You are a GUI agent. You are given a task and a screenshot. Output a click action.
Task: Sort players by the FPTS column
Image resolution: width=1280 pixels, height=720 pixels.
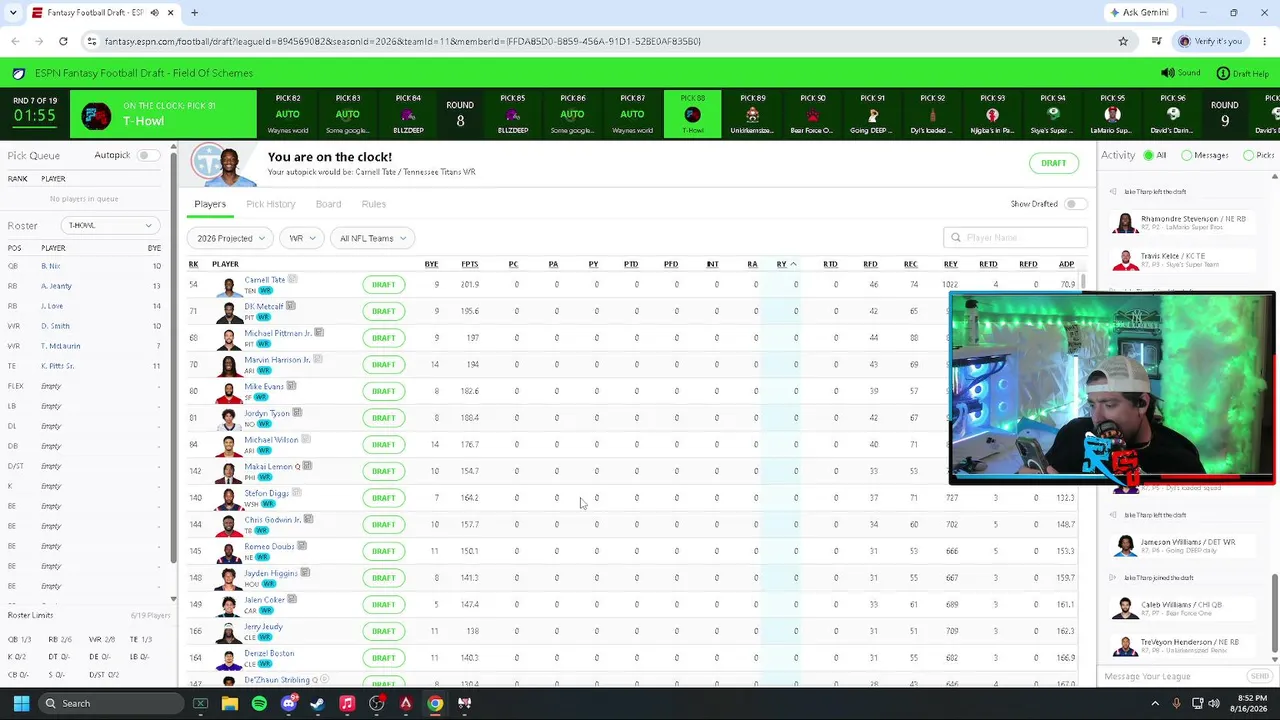(470, 264)
